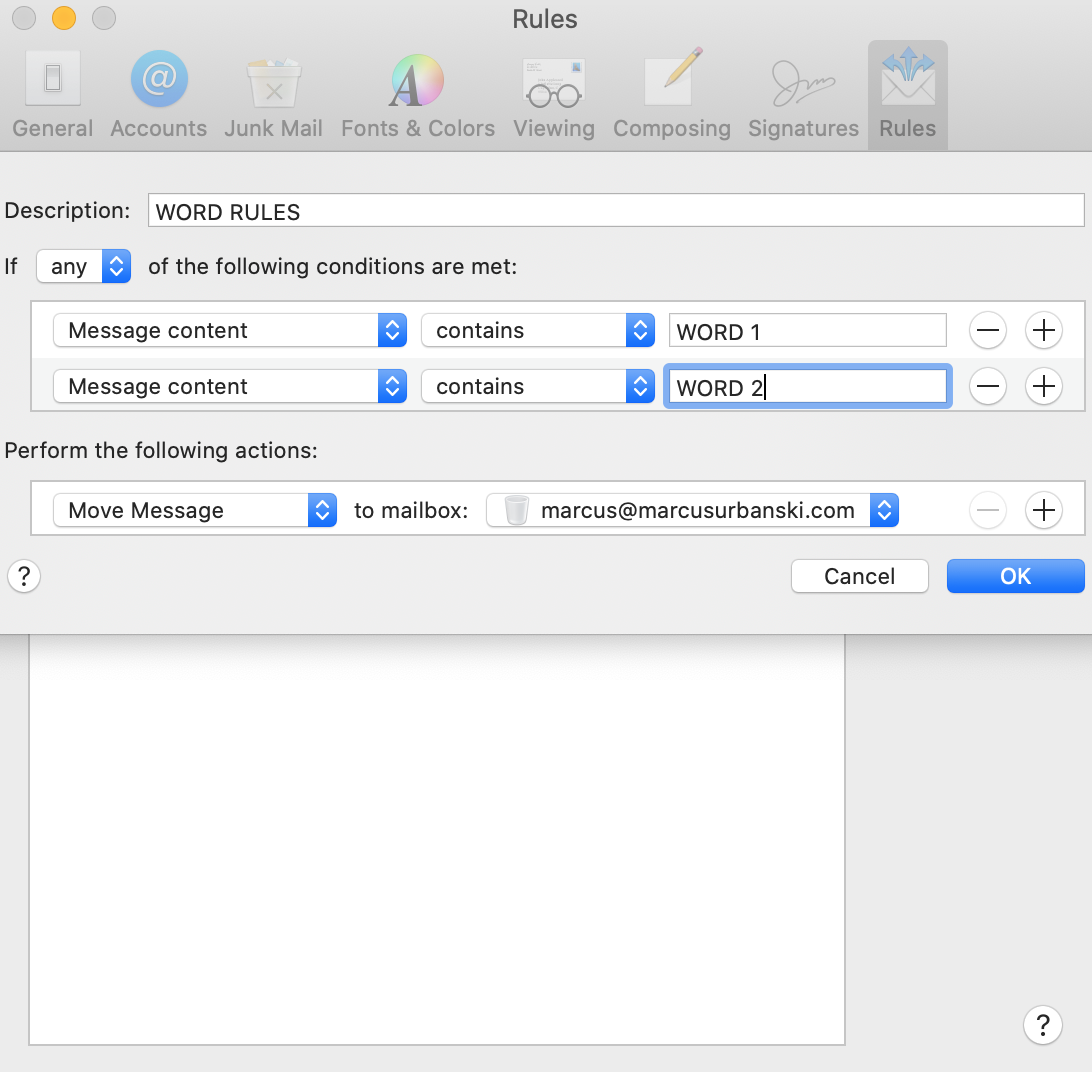Open the Move Message action dropdown
The image size is (1092, 1072).
[x=195, y=510]
